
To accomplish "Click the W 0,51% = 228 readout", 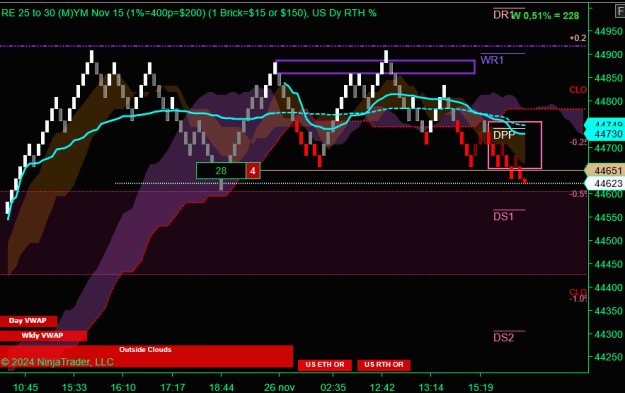I will click(545, 16).
